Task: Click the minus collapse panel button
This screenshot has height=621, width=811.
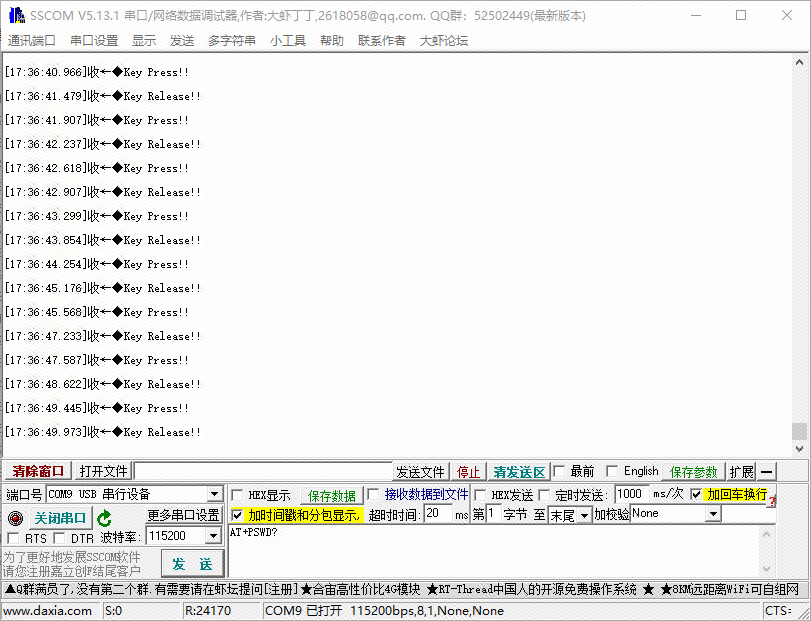Action: click(767, 472)
